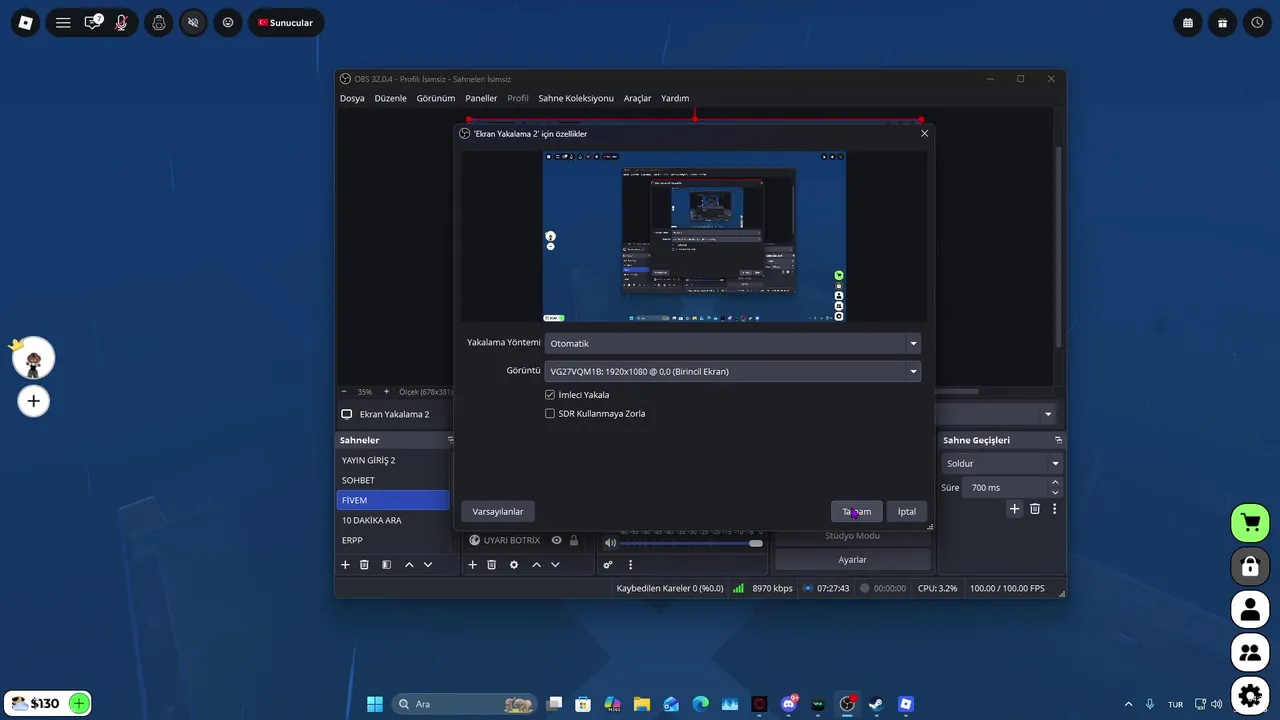
Task: Select the YAYIN GİRİŞ 2 scene
Action: pyautogui.click(x=393, y=460)
